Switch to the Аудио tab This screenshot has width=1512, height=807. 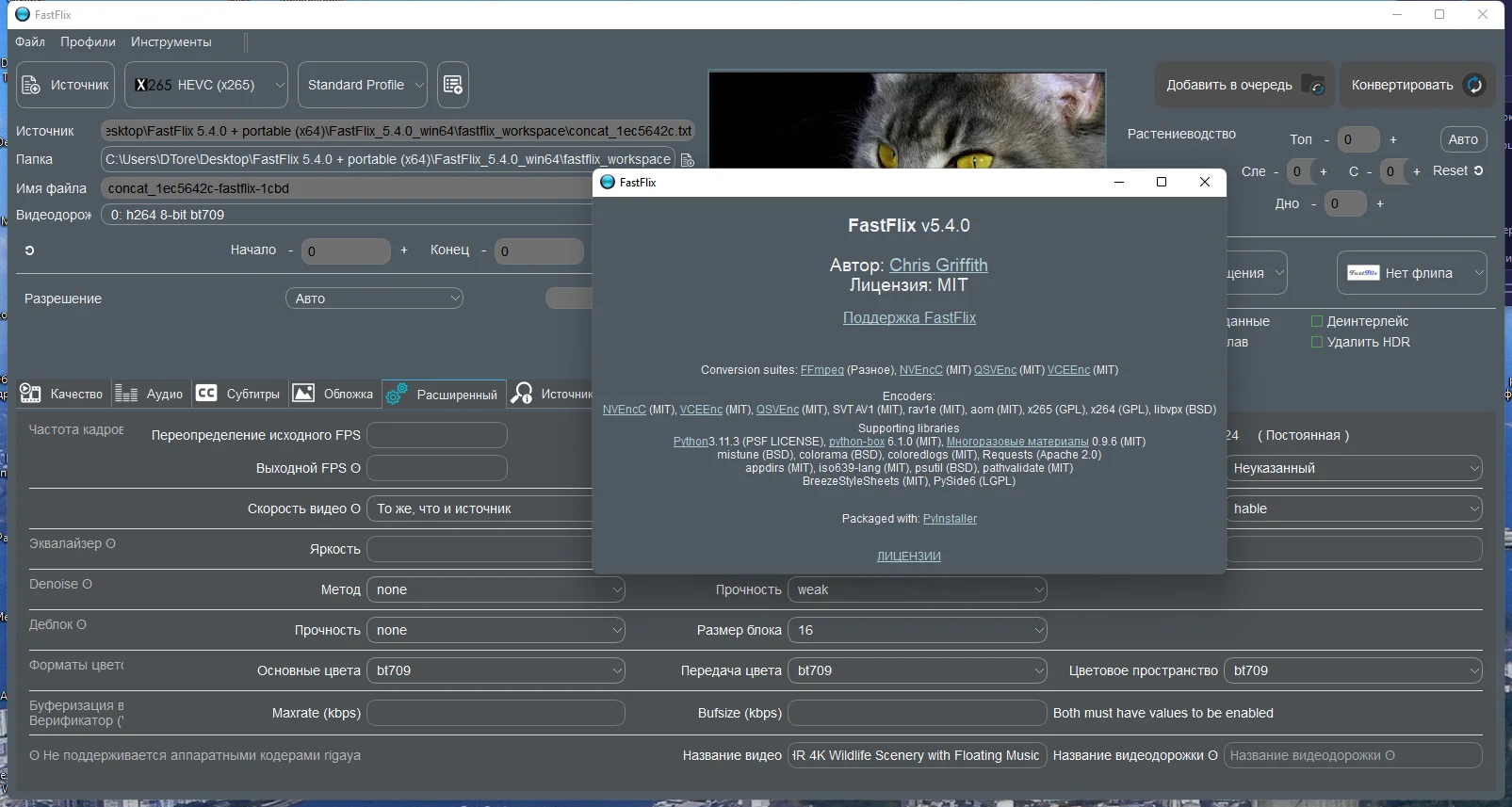point(149,394)
